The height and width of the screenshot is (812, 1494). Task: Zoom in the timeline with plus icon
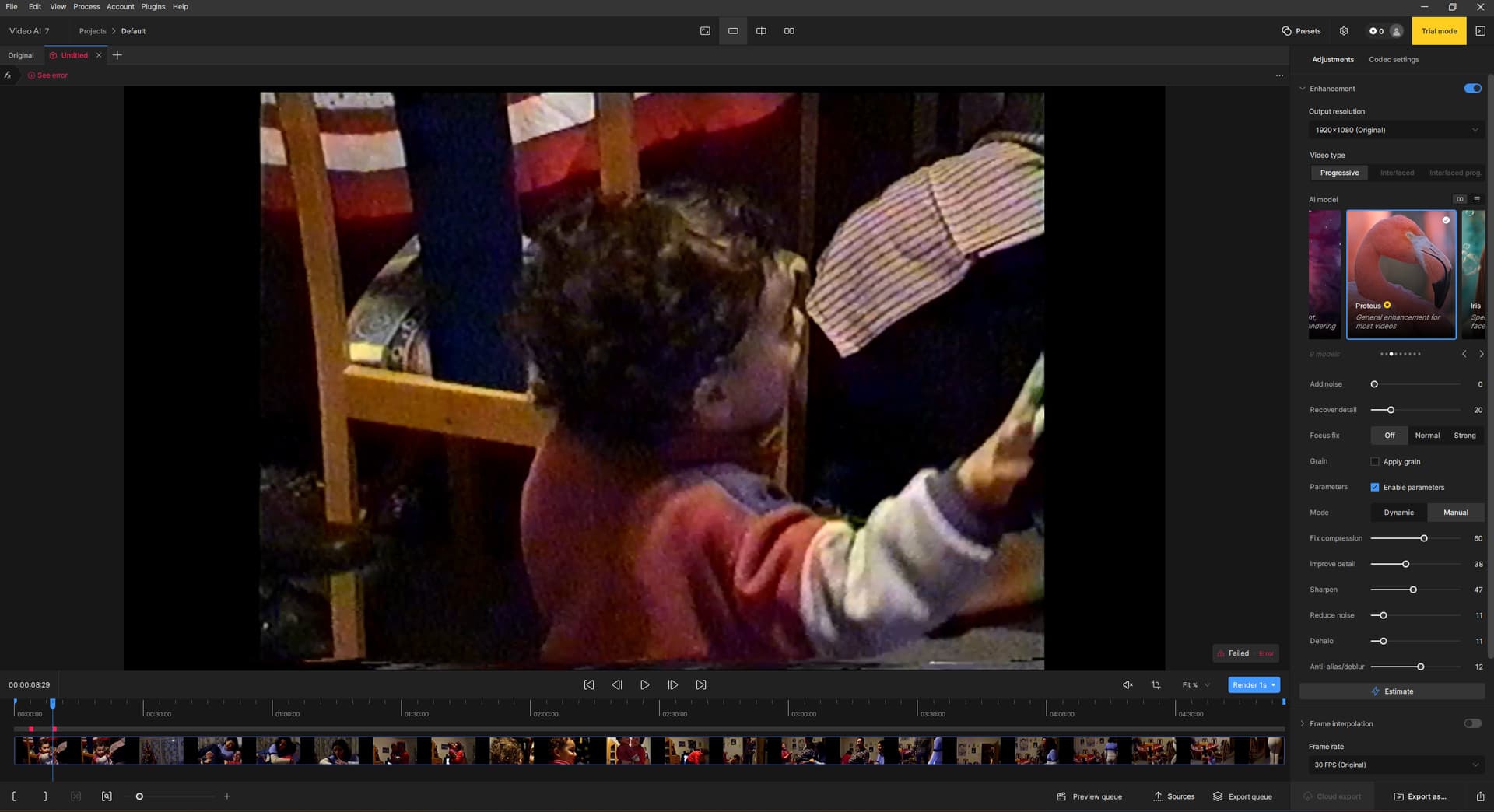click(227, 796)
